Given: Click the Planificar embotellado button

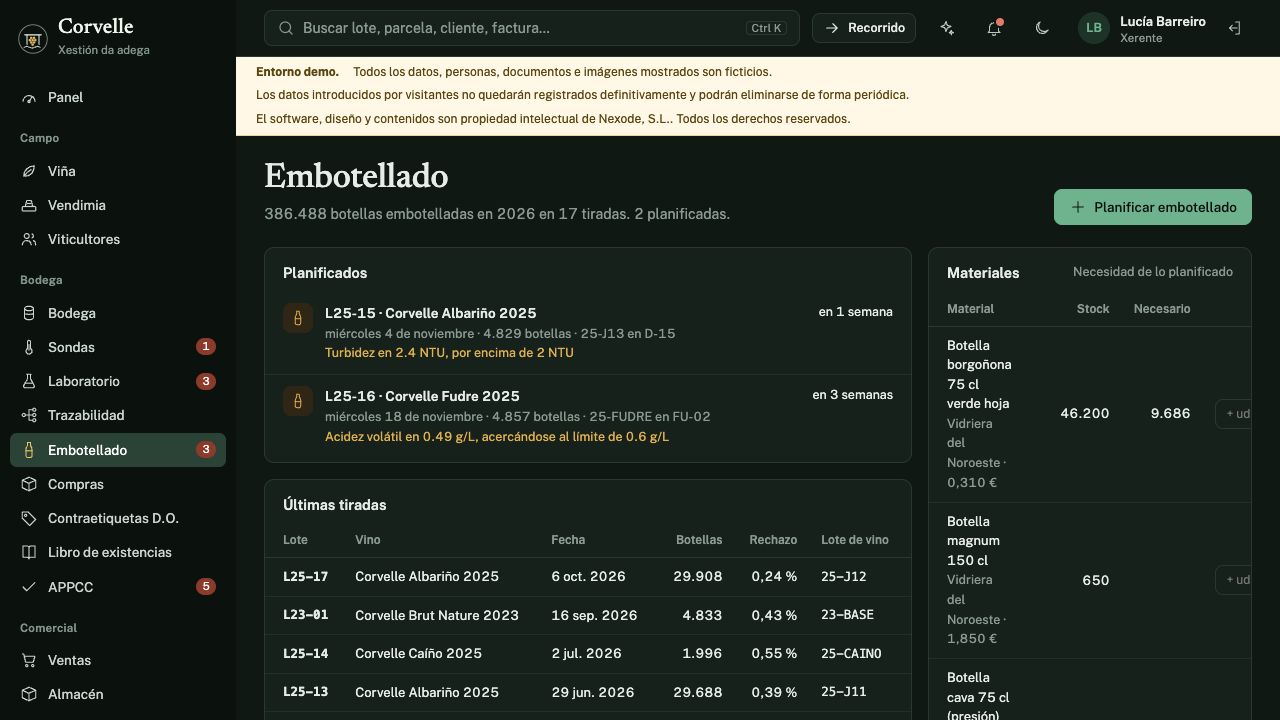Looking at the screenshot, I should [x=1153, y=207].
